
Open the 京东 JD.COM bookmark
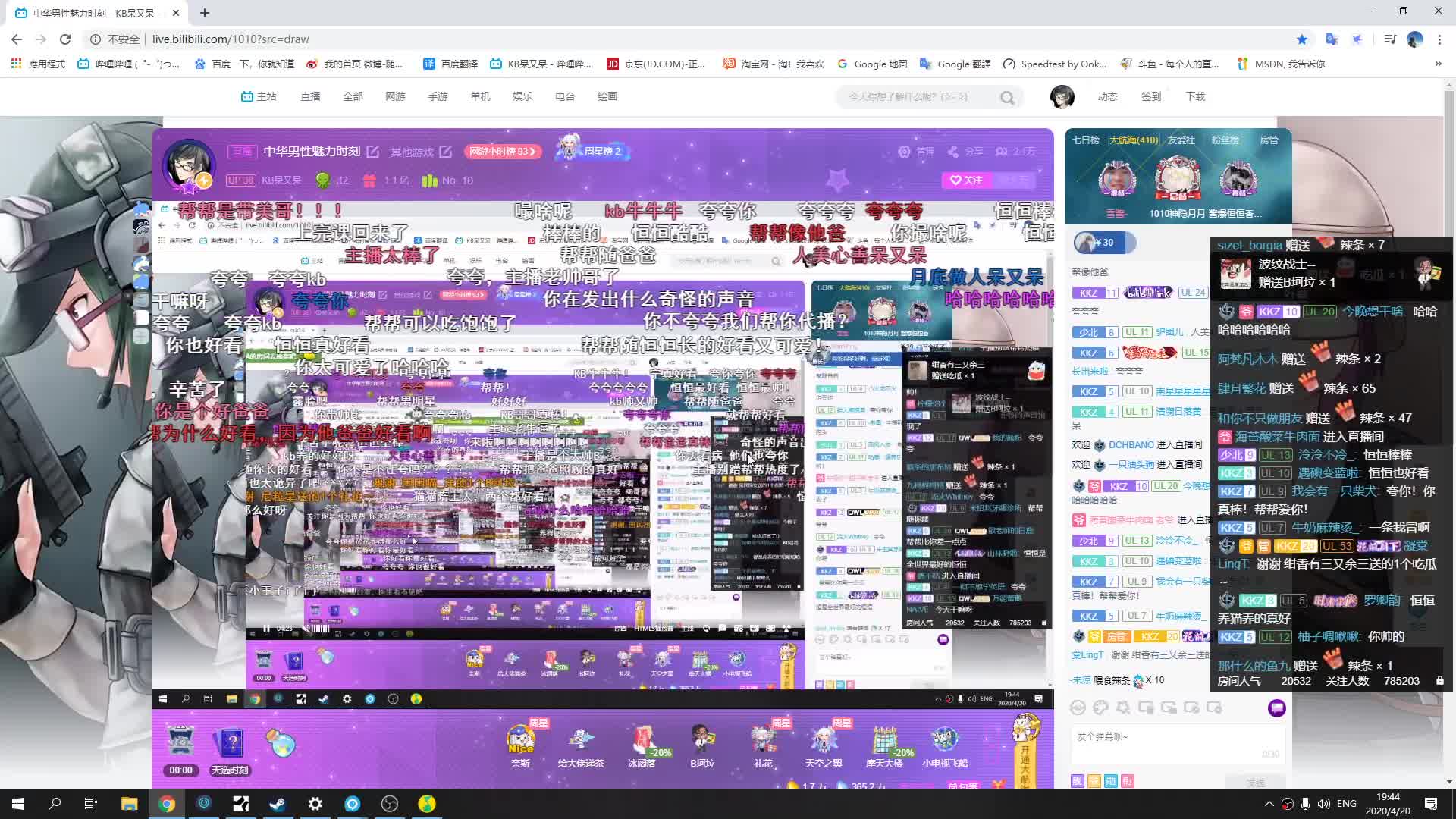tap(656, 64)
